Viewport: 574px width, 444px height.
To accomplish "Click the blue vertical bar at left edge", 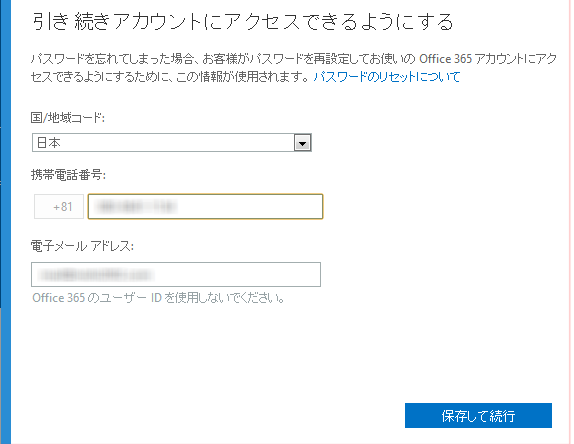I will coord(5,222).
